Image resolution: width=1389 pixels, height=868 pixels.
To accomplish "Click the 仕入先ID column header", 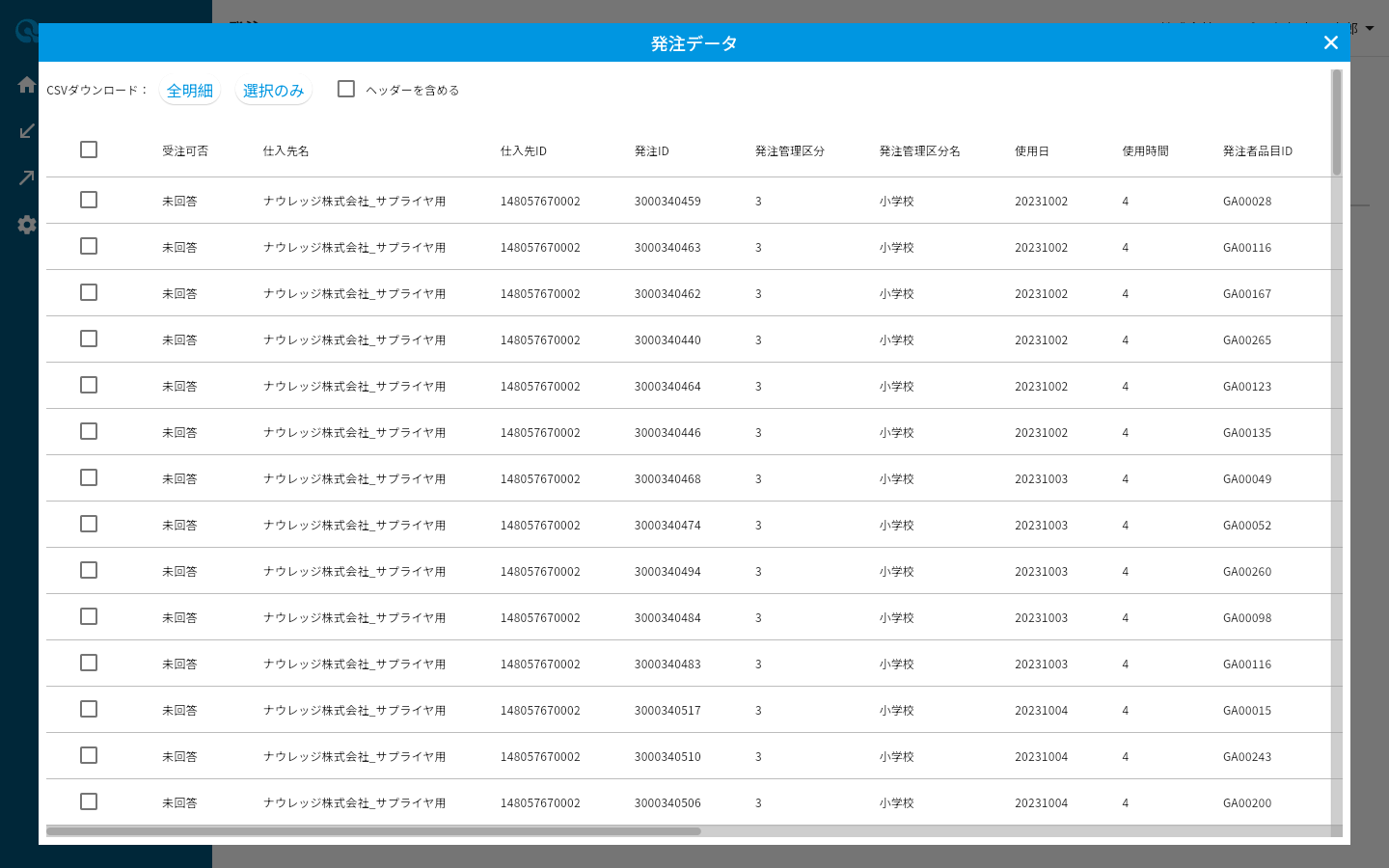I will tap(524, 151).
